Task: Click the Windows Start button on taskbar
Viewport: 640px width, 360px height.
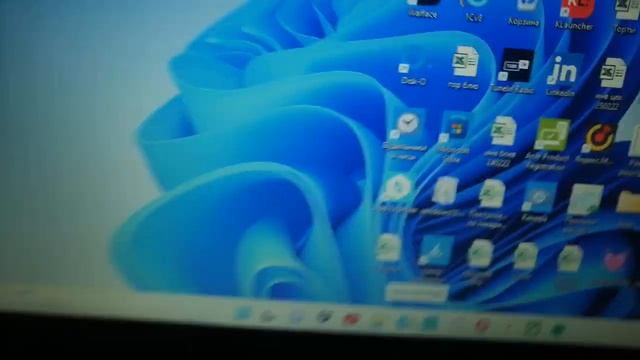Action: click(x=242, y=313)
